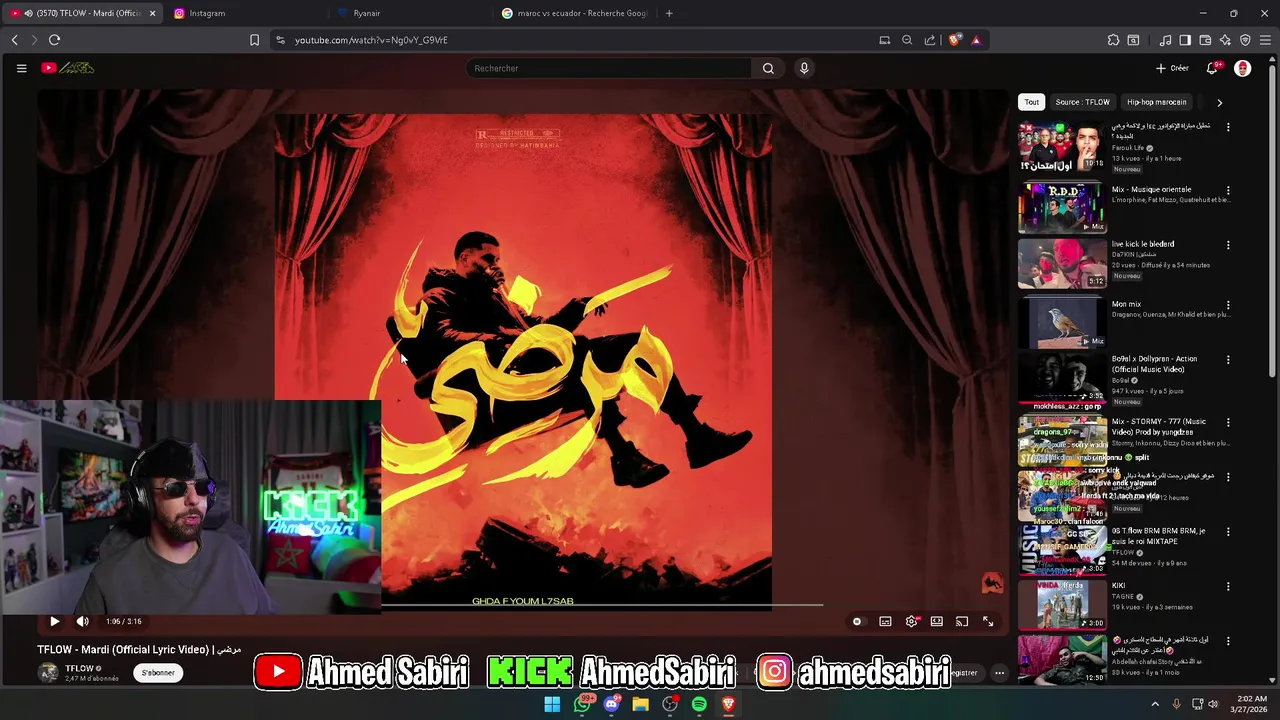The height and width of the screenshot is (720, 1280).
Task: Open the browser main menu
Action: pyautogui.click(x=1266, y=40)
